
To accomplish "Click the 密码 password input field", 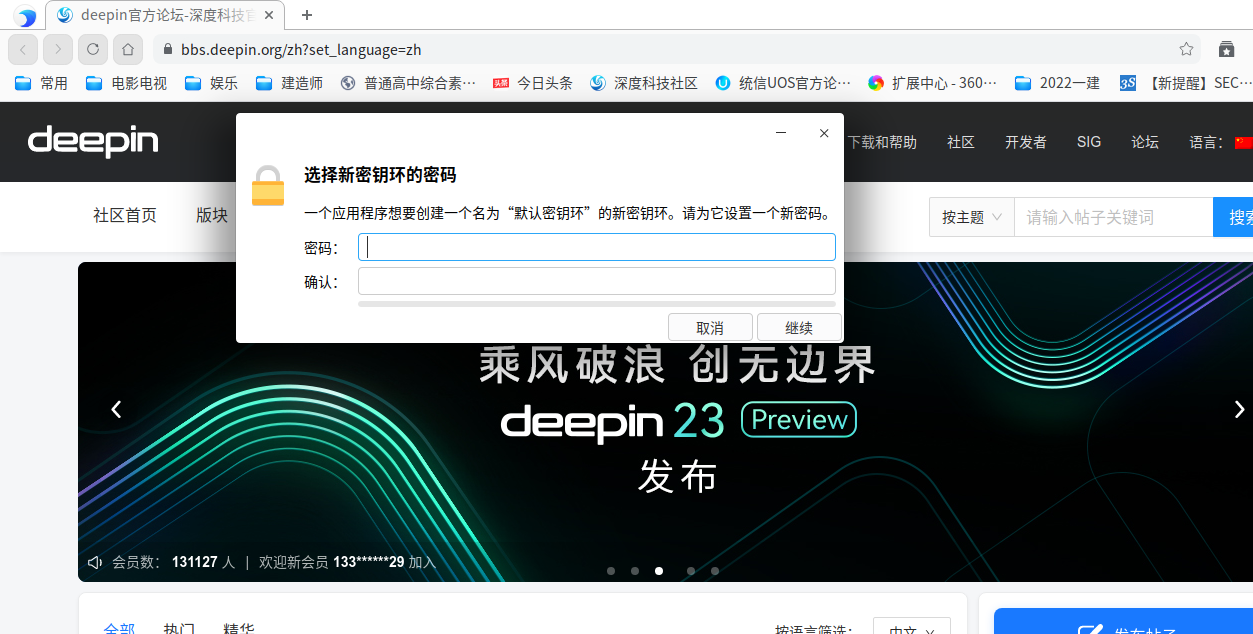I will 597,246.
